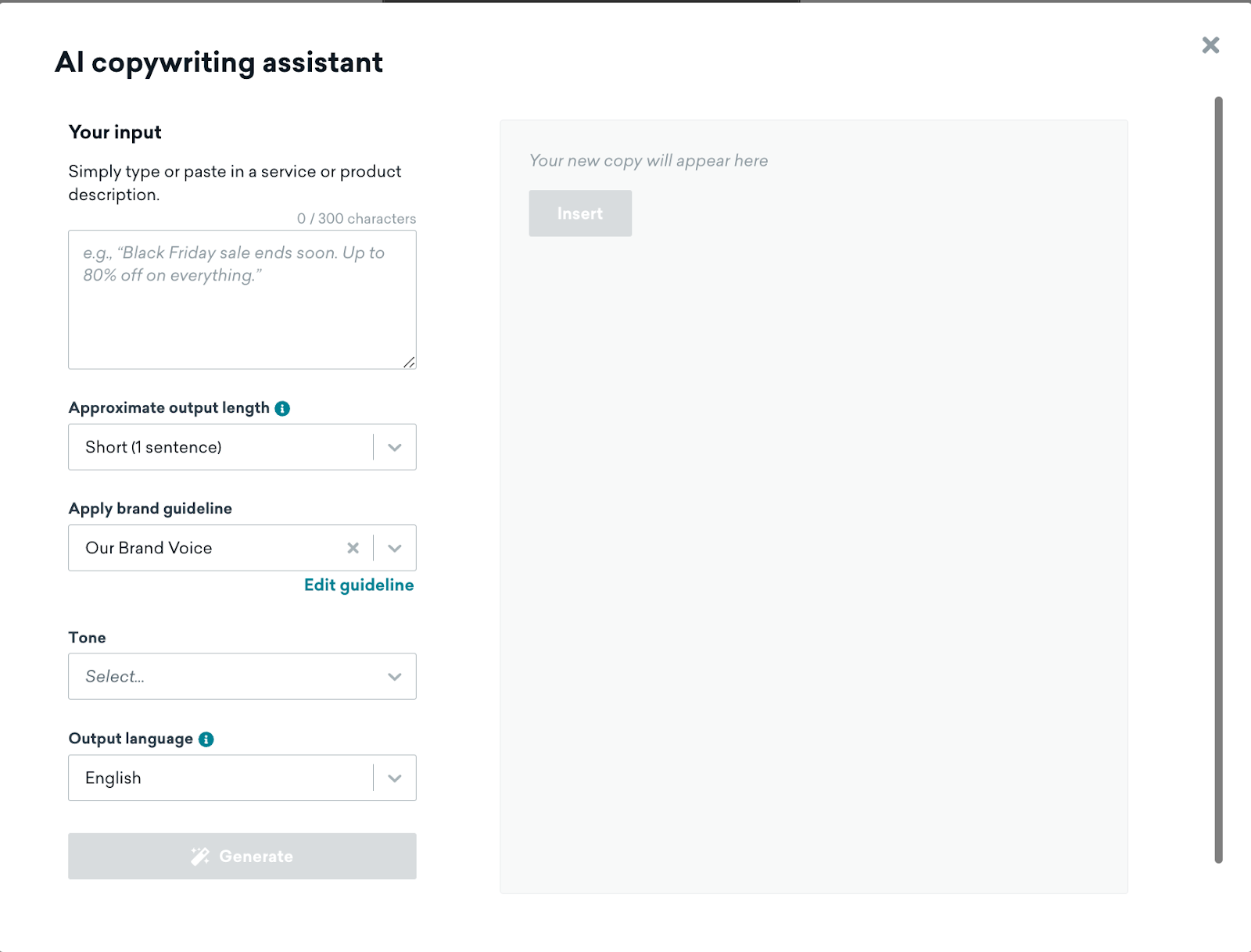Screen dimensions: 1251x952
Task: Click the Generate button
Action: coord(242,856)
